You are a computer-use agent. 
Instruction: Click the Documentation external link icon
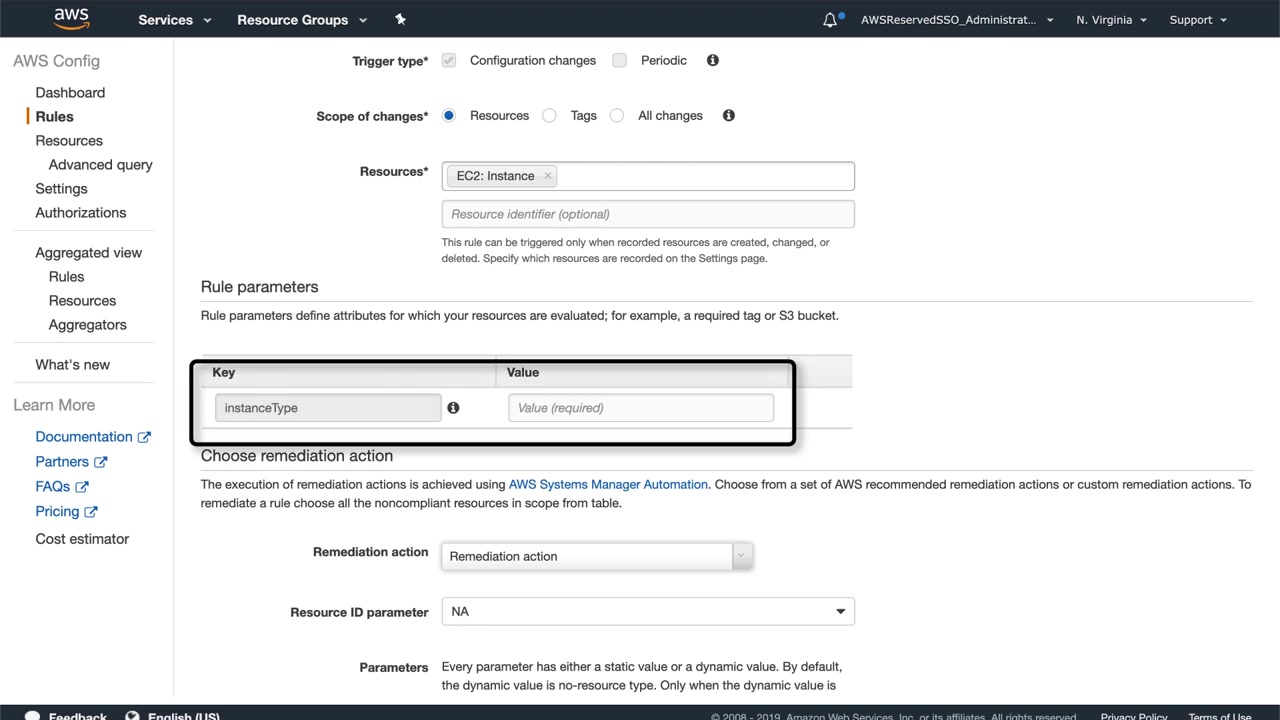coord(144,437)
